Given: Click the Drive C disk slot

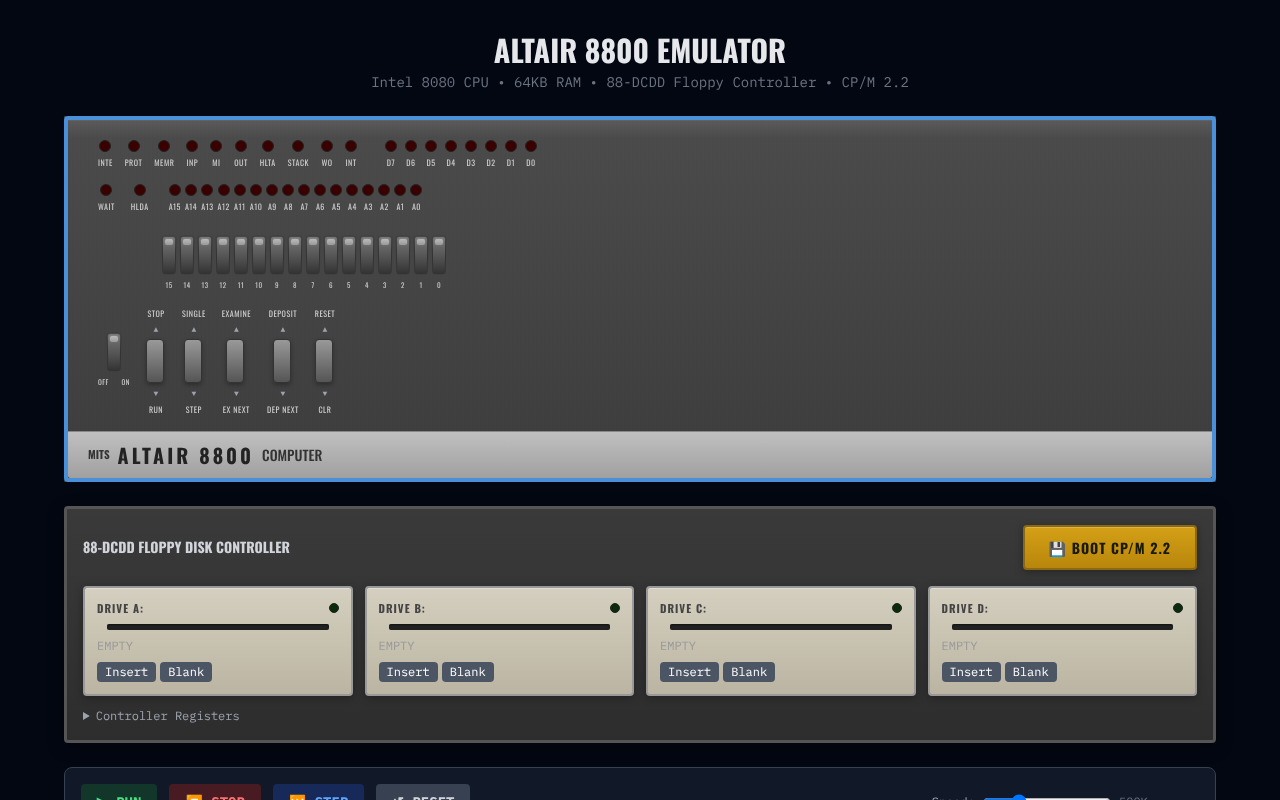Looking at the screenshot, I should tap(781, 627).
